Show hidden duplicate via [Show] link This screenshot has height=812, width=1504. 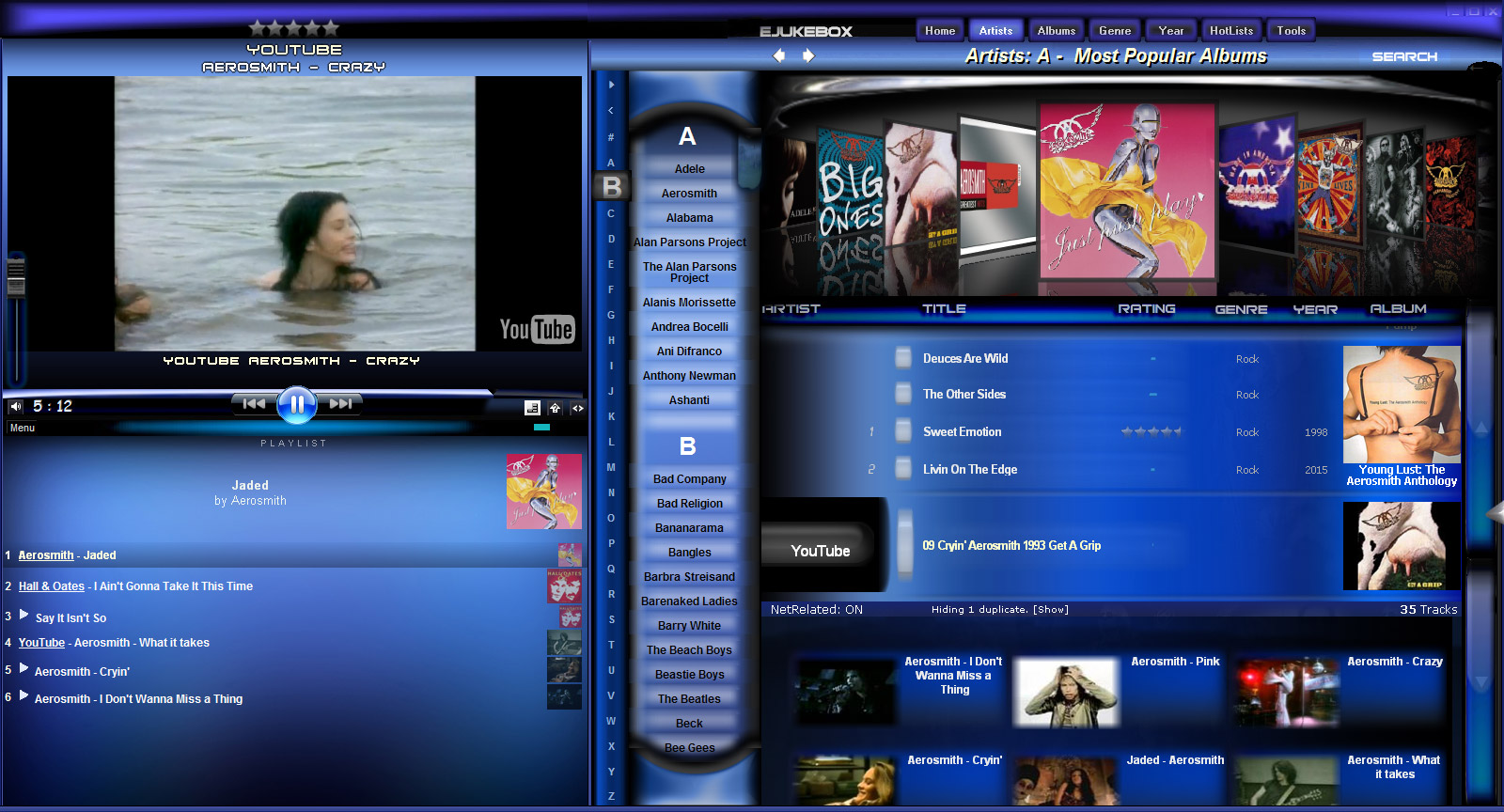pyautogui.click(x=1051, y=609)
